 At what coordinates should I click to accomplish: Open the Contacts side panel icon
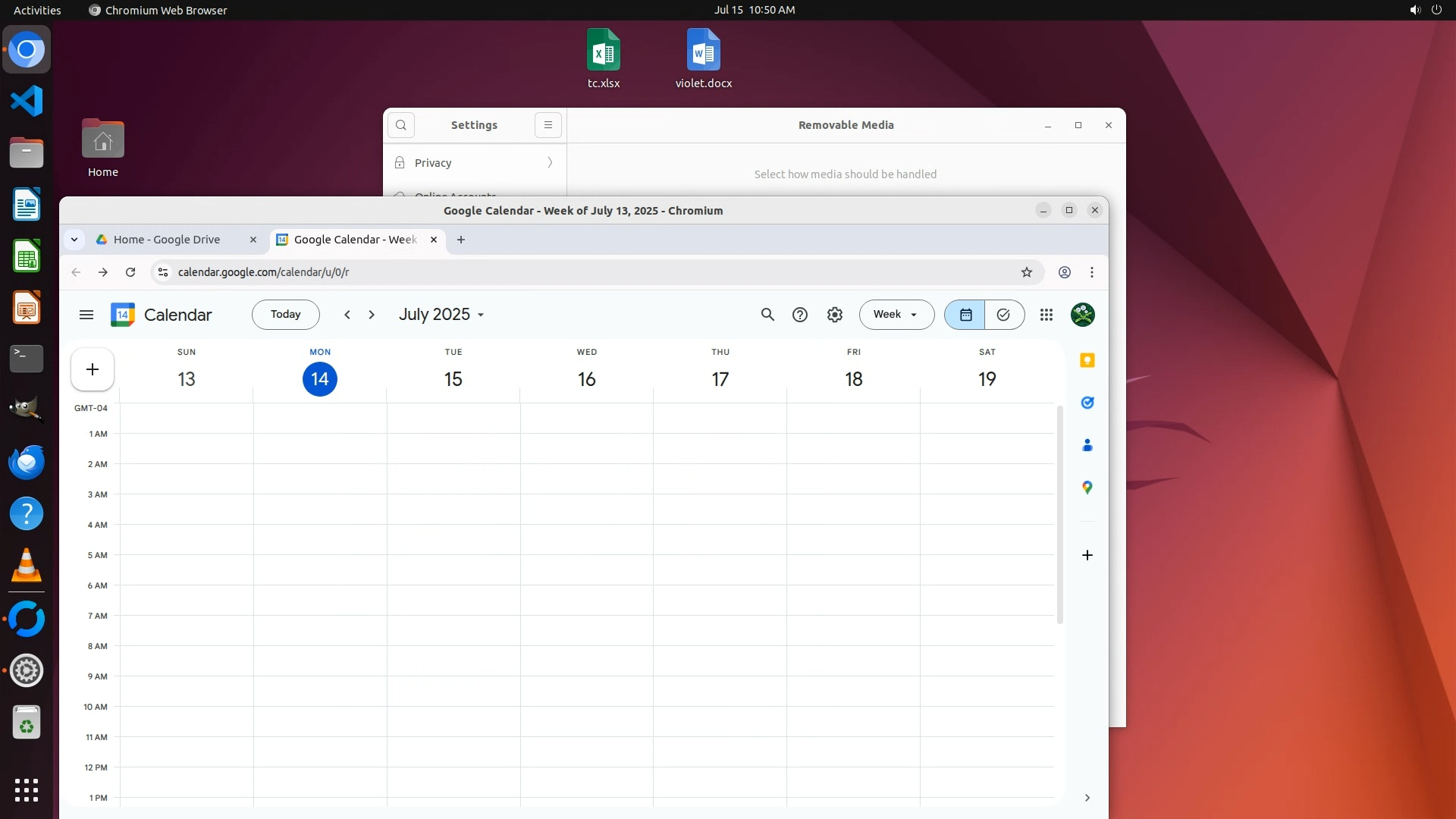pyautogui.click(x=1087, y=445)
